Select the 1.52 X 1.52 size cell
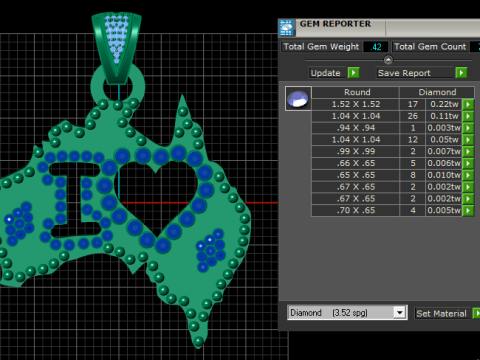The image size is (480, 360). (x=356, y=104)
